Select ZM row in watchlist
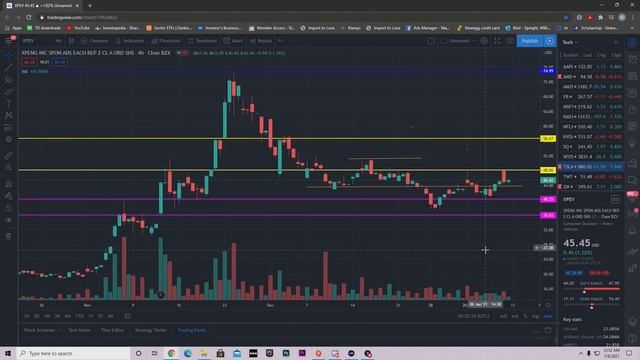The height and width of the screenshot is (360, 640). 591,187
